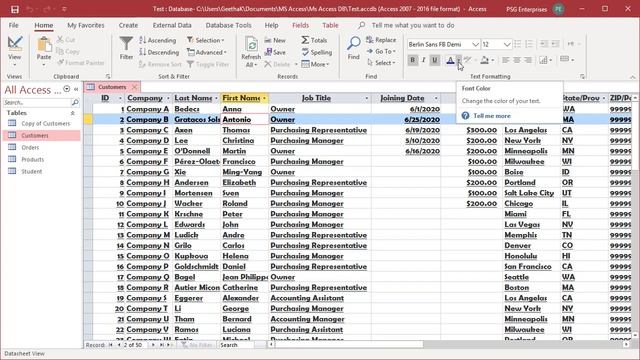Click the Find binoculars icon
640x360 pixels.
(353, 43)
